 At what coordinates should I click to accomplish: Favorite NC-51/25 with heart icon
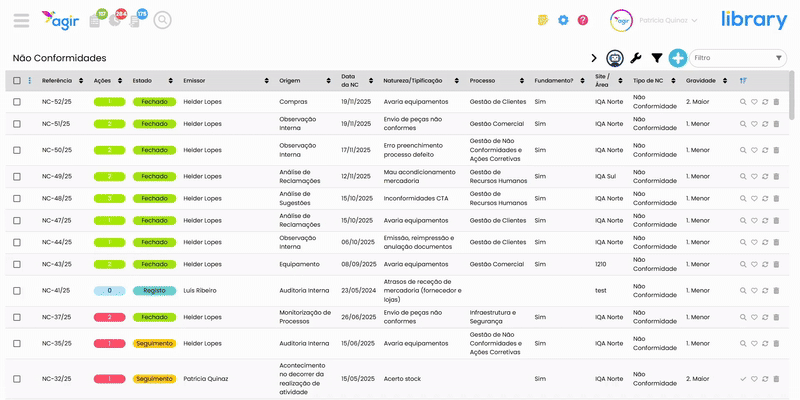(x=754, y=124)
